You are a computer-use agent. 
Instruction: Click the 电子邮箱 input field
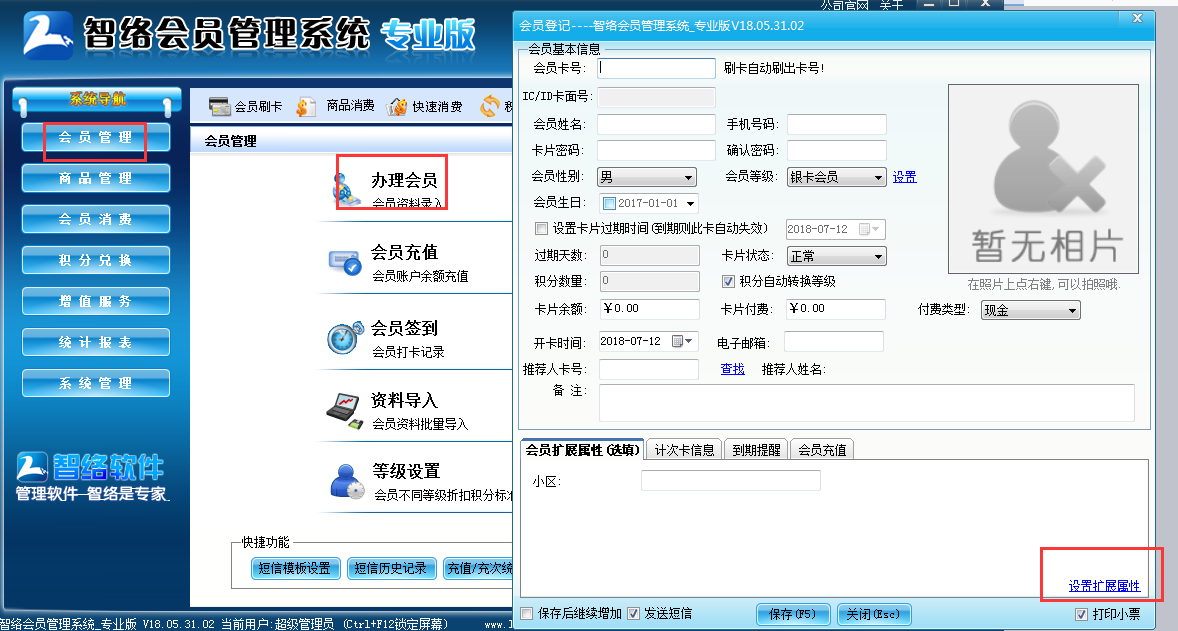click(834, 342)
